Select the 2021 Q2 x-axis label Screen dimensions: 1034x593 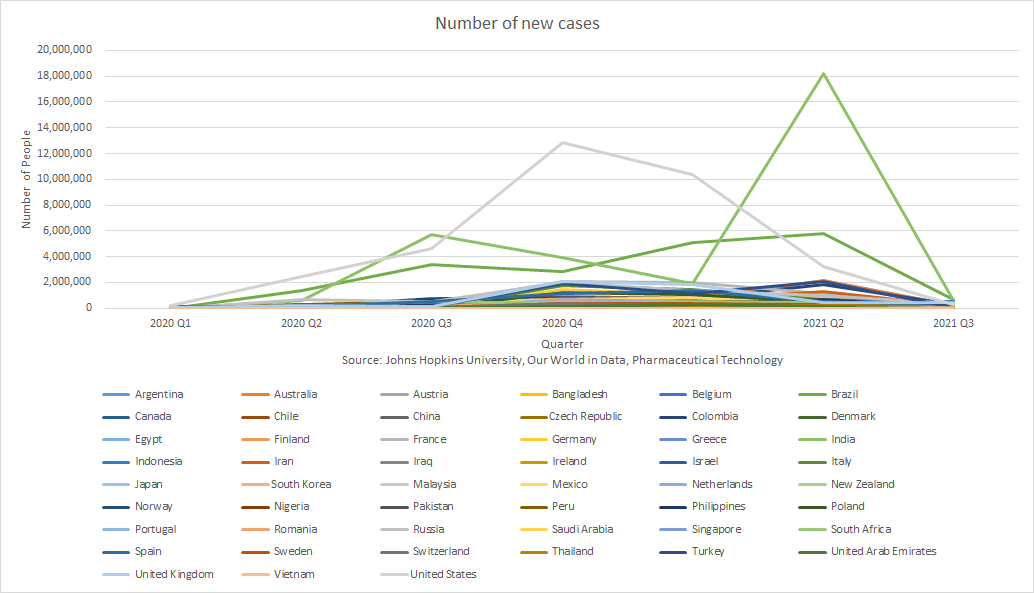click(x=823, y=324)
